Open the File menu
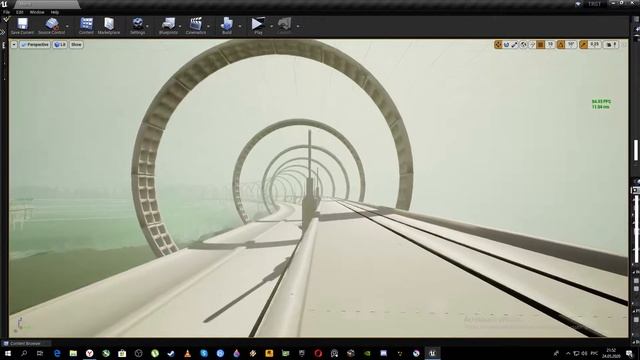Screen dimensions: 640x360 pos(6,12)
